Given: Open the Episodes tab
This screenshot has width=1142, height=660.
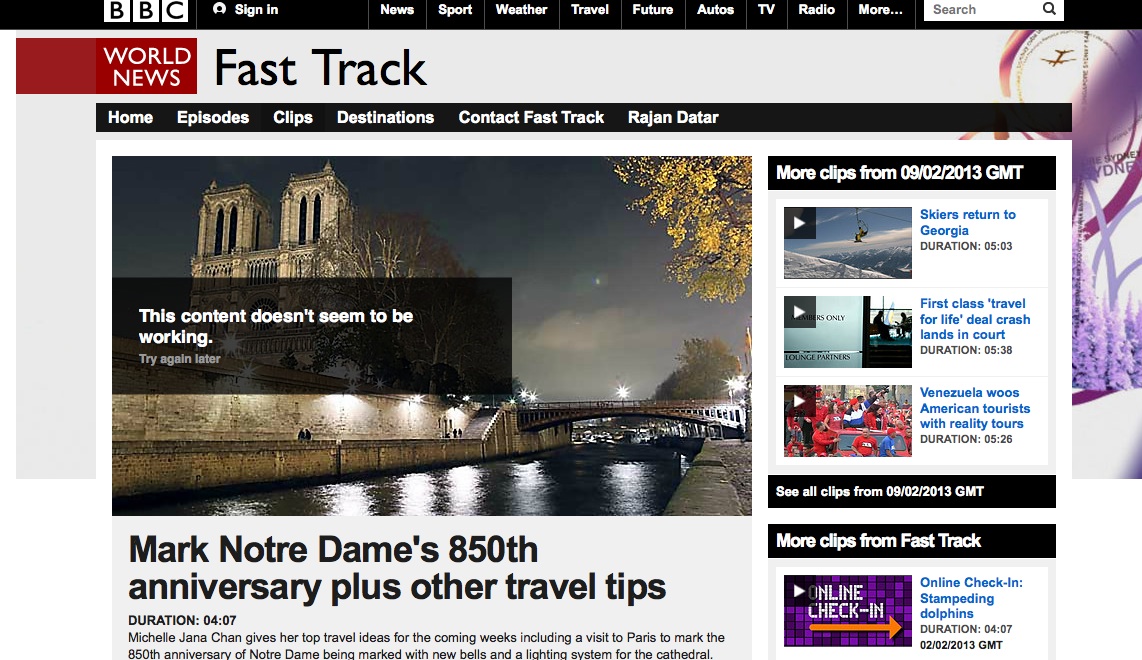Looking at the screenshot, I should click(213, 118).
